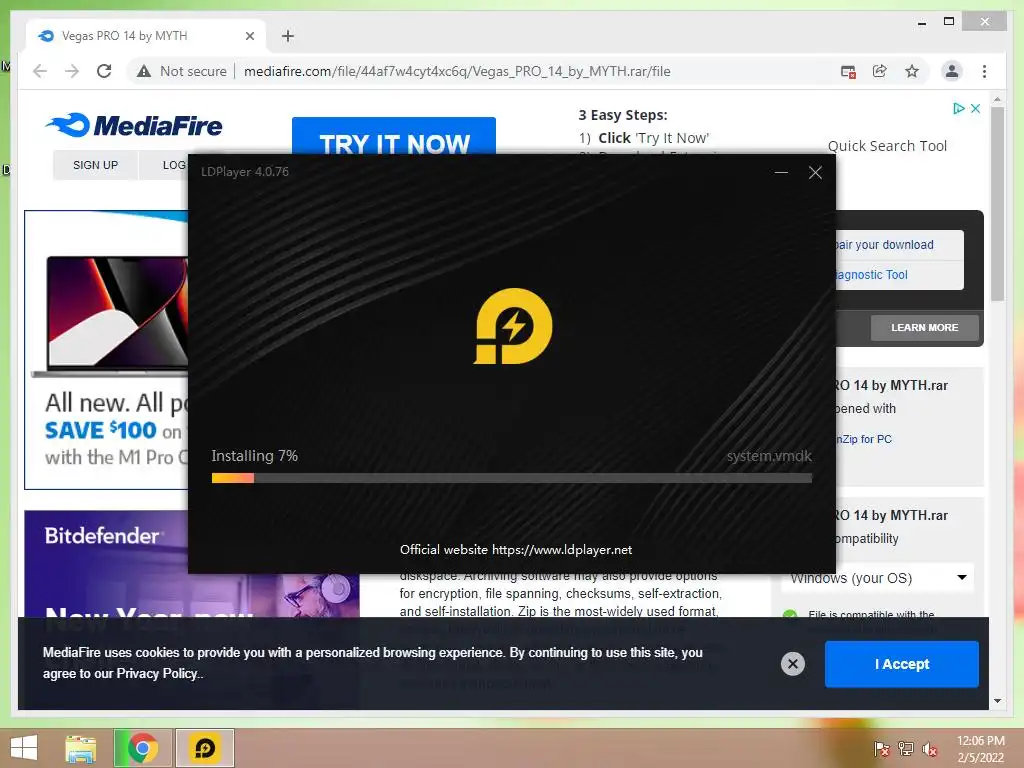Click the Quick Search Tool text
Image resolution: width=1024 pixels, height=768 pixels.
coord(887,146)
